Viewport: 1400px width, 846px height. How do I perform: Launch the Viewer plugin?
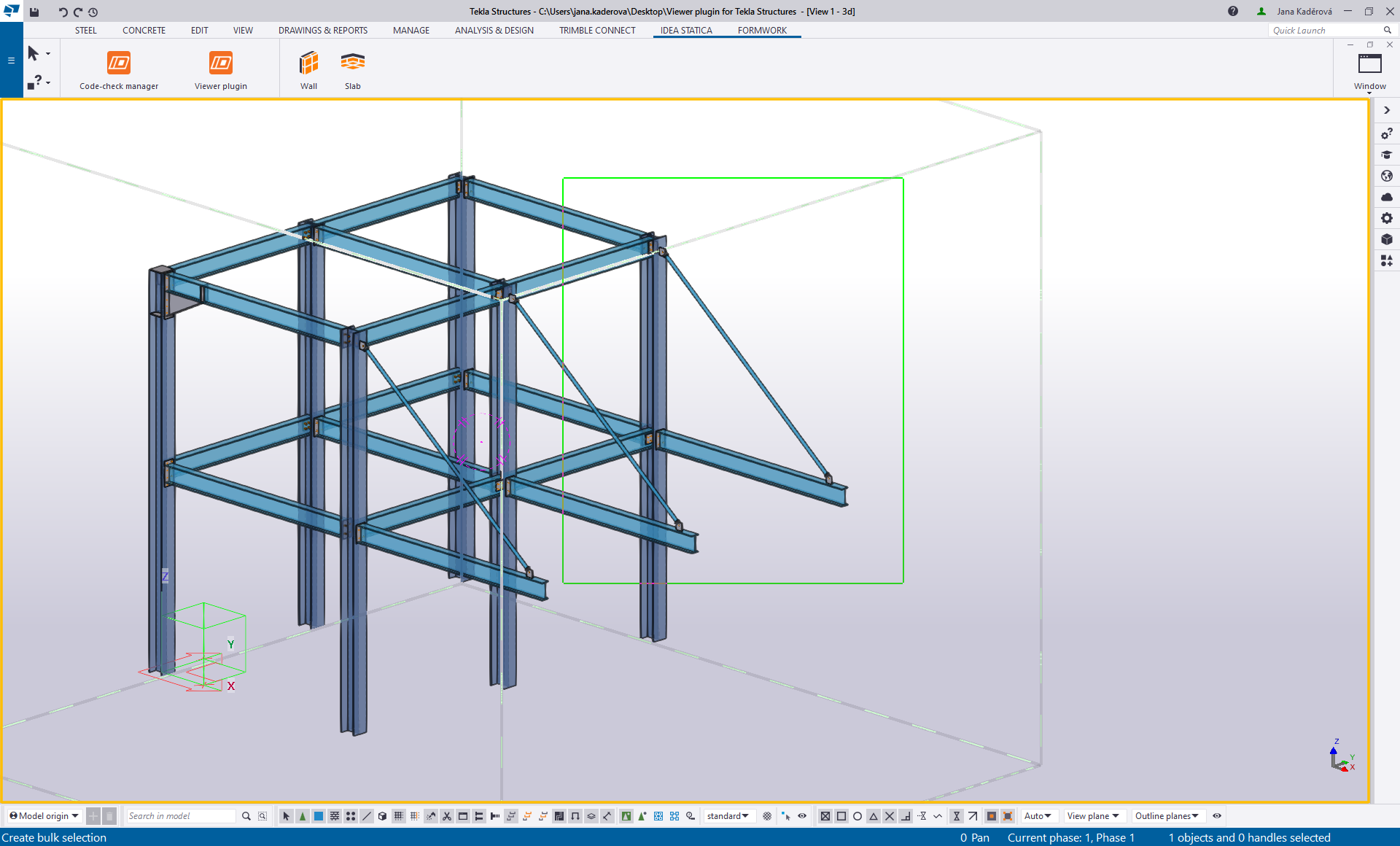[220, 69]
